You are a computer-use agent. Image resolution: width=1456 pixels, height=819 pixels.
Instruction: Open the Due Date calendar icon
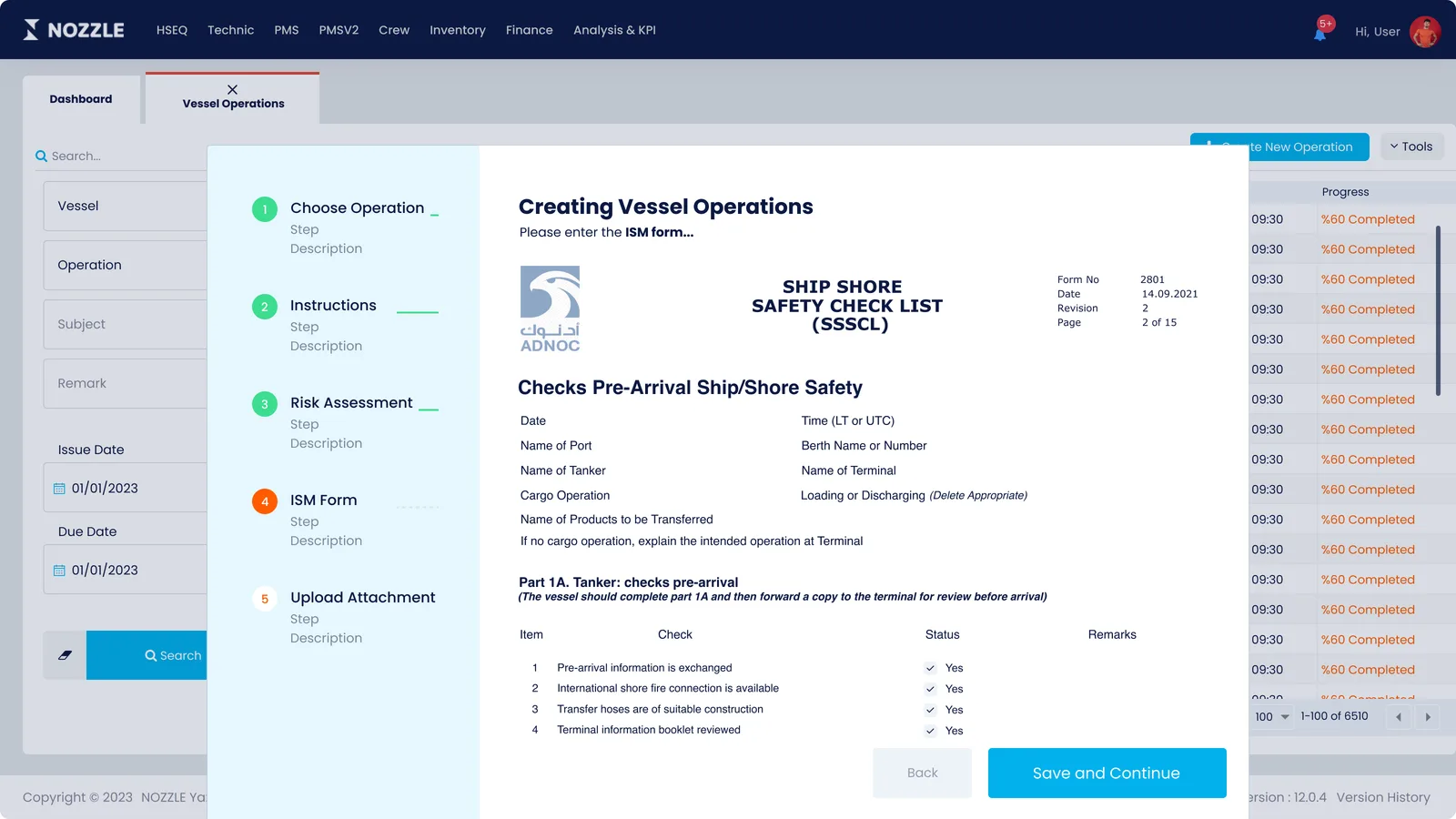click(59, 571)
